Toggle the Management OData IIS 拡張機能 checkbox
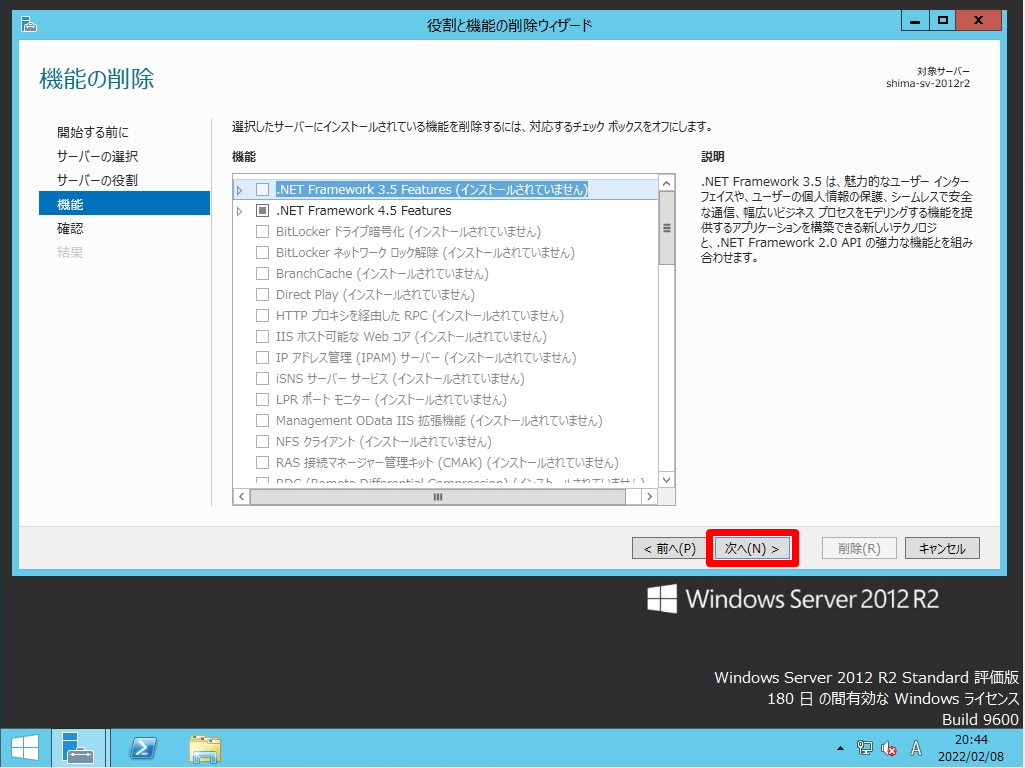Image resolution: width=1025 pixels, height=768 pixels. tap(262, 420)
